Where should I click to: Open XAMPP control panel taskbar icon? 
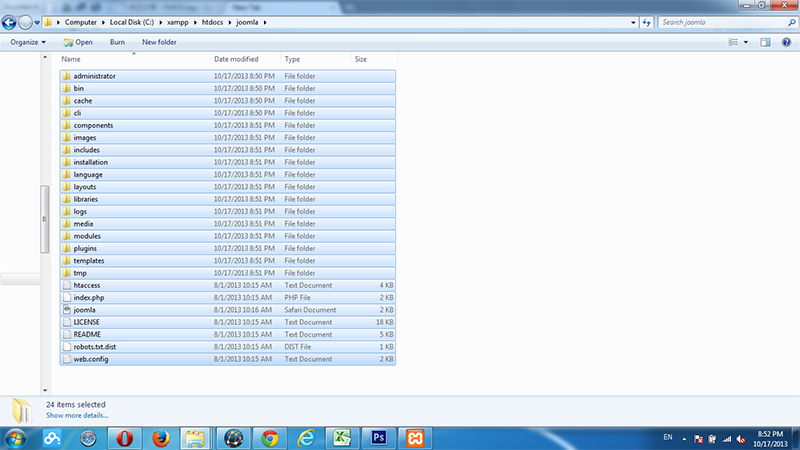coord(415,438)
